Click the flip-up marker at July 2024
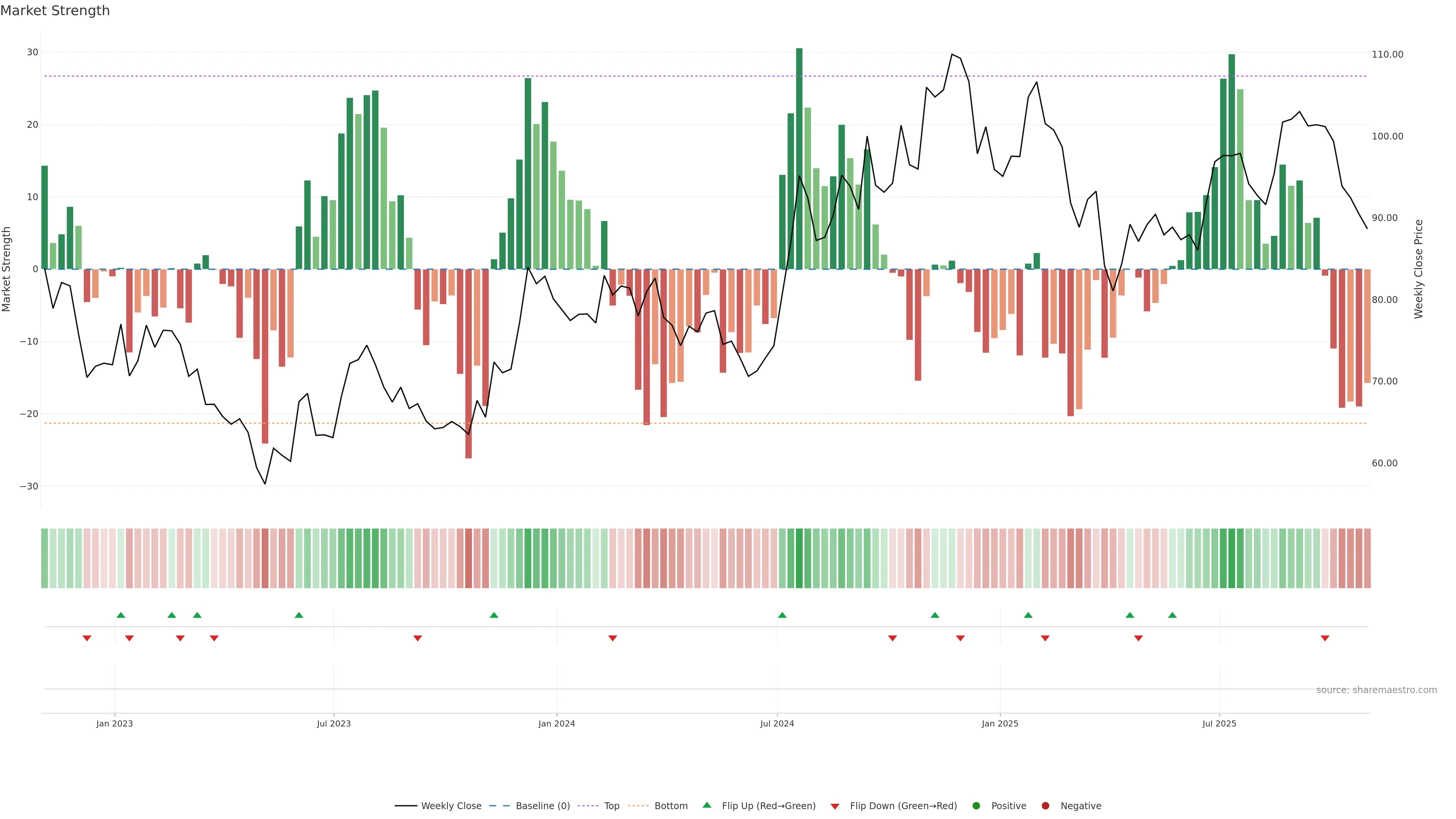Screen dimensions: 1456x819 pos(782,615)
